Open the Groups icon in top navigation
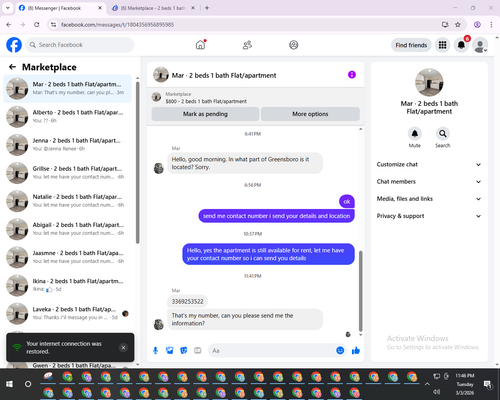Viewport: 500px width, 400px height. 294,45
